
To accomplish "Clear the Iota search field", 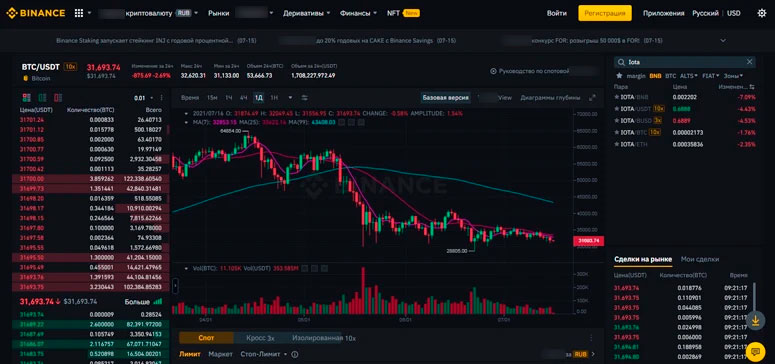I will (749, 62).
